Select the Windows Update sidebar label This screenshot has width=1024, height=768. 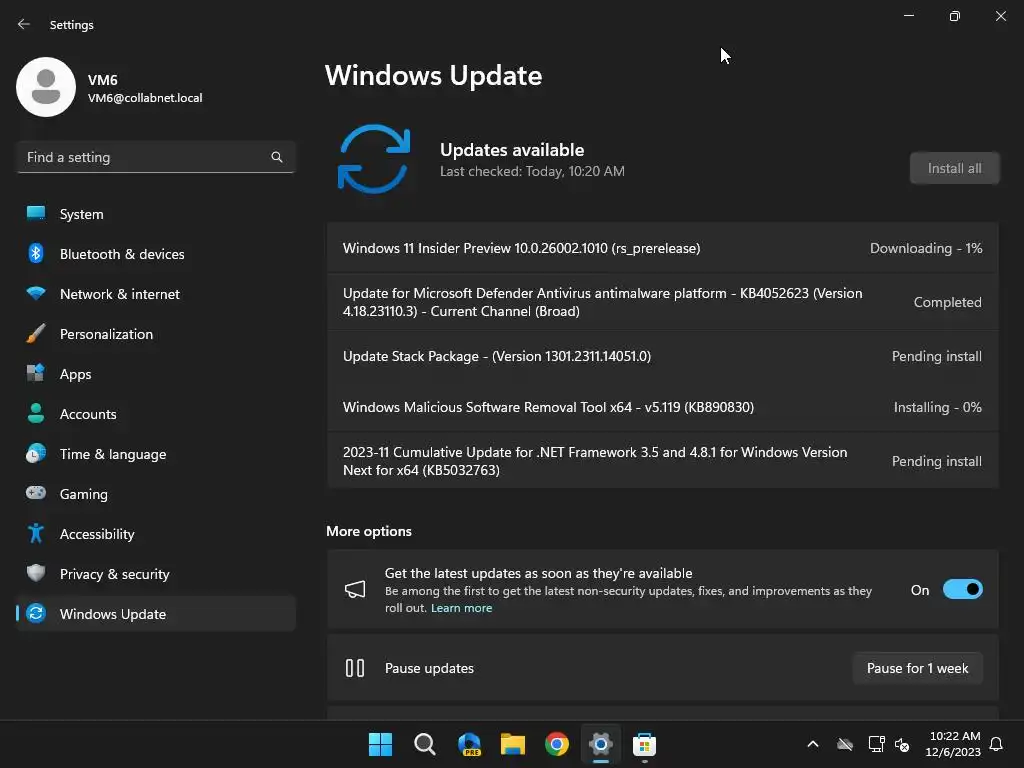113,614
